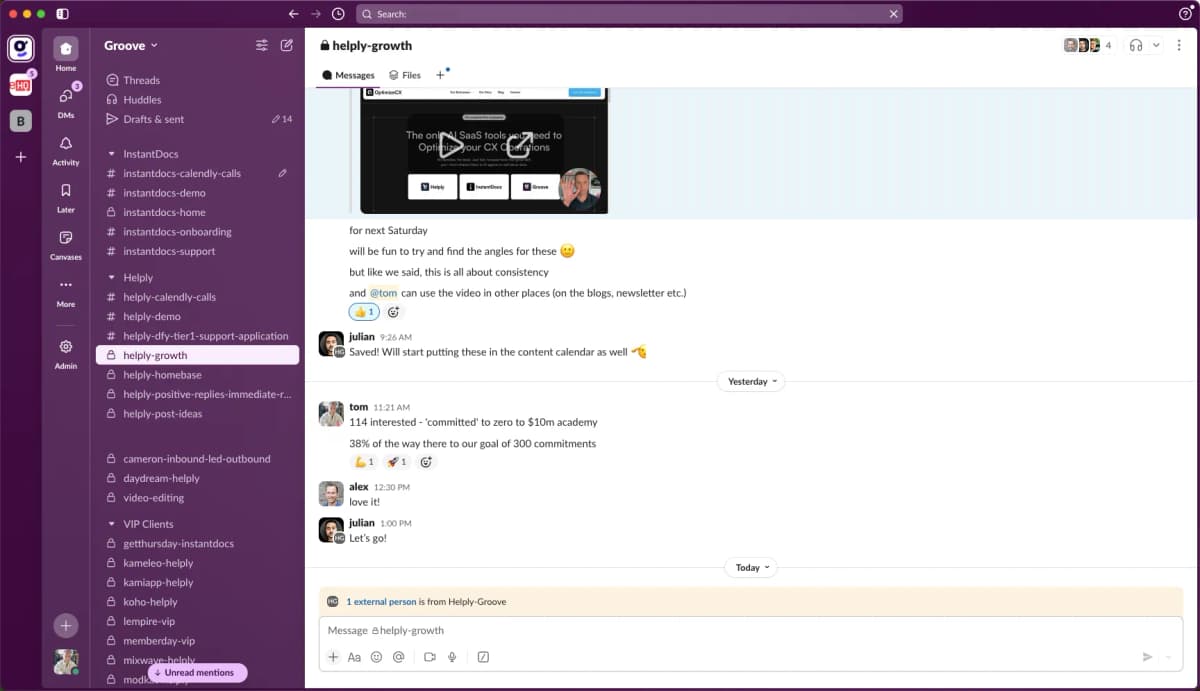
Task: Toggle the thumbs up reaction
Action: [363, 312]
